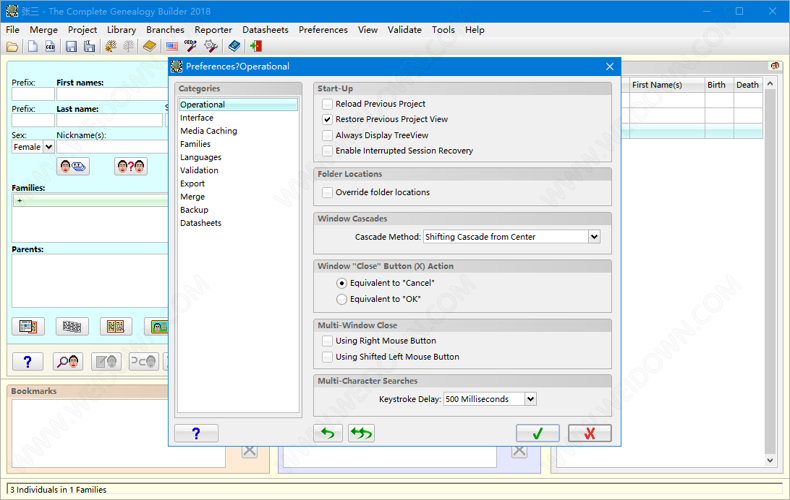Screen dimensions: 790x500
Task: Click the GED file import icon
Action: [x=50, y=47]
